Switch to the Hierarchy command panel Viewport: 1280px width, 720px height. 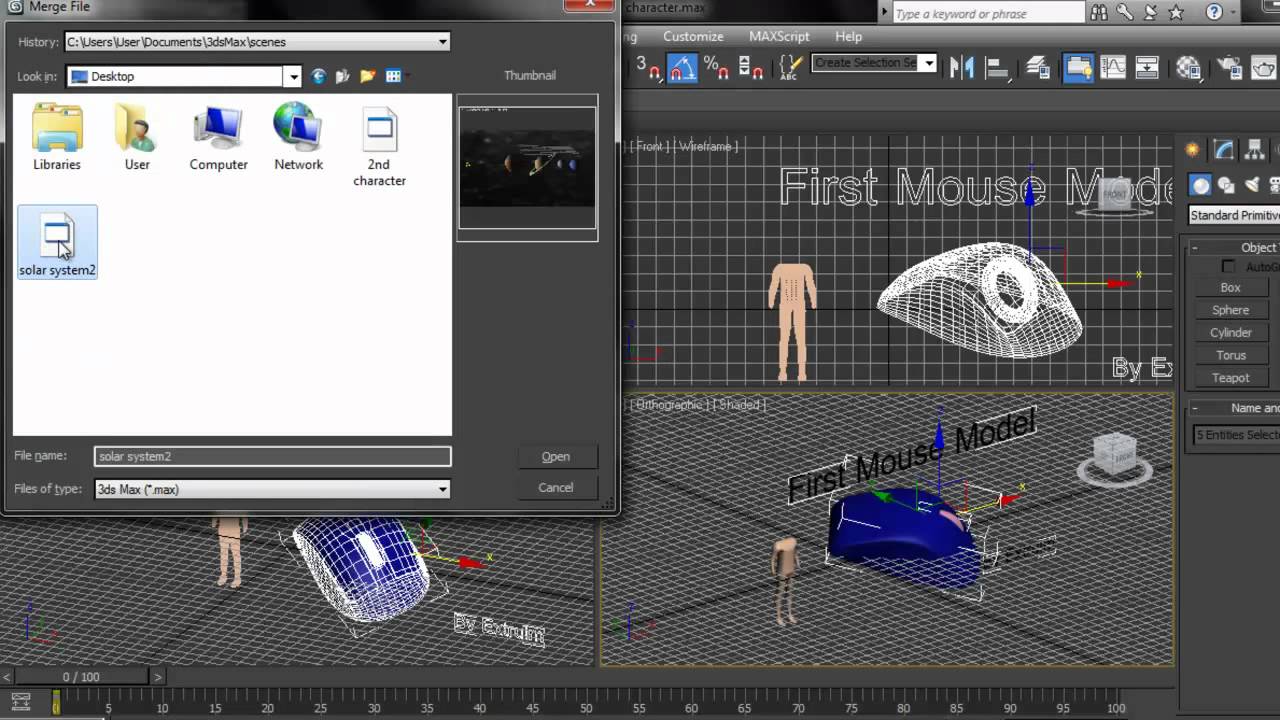pyautogui.click(x=1254, y=150)
